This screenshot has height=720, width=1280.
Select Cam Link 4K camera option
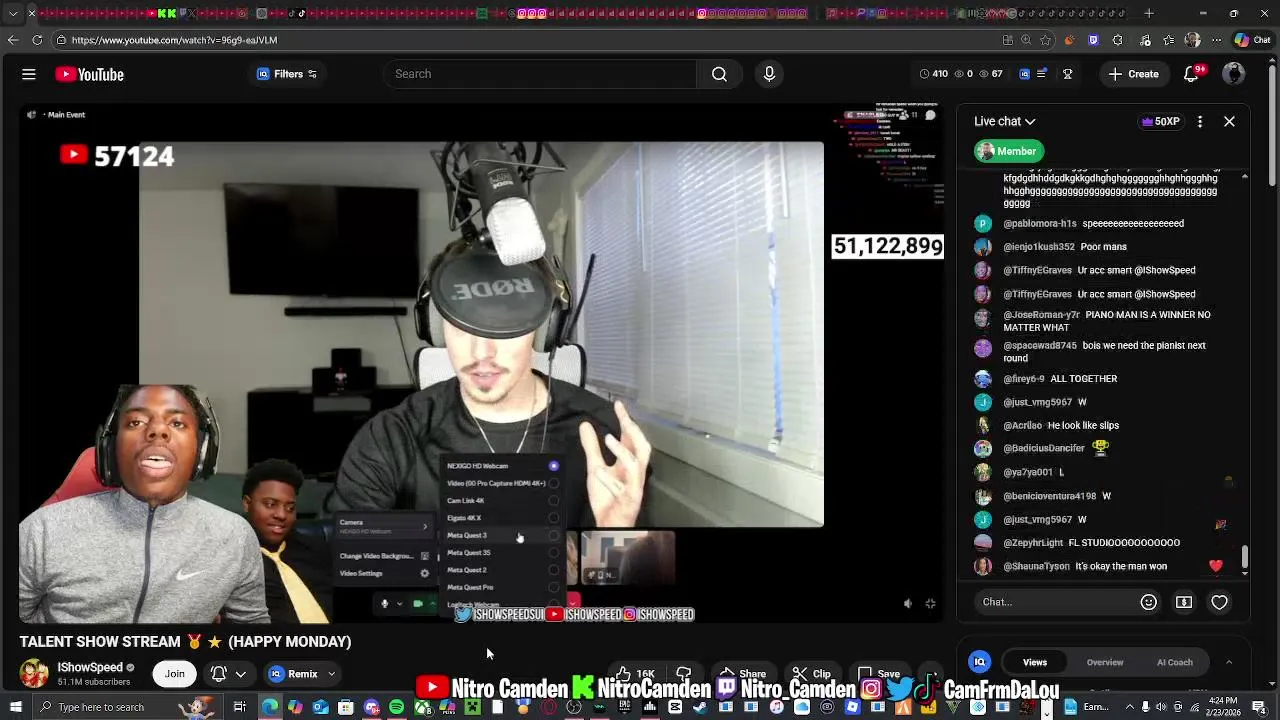(x=501, y=500)
